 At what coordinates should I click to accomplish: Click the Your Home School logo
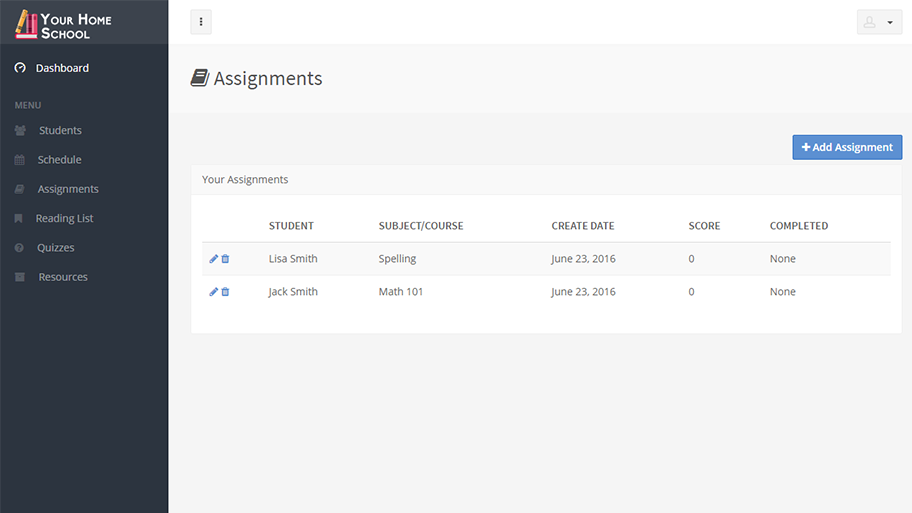pos(63,25)
